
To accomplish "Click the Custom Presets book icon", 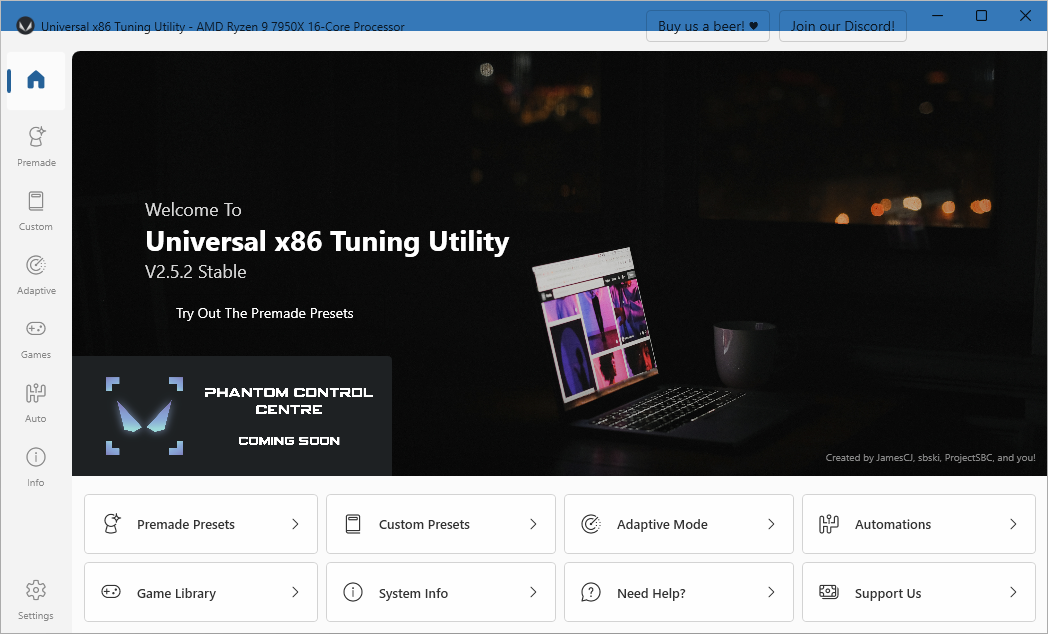I will tap(353, 524).
